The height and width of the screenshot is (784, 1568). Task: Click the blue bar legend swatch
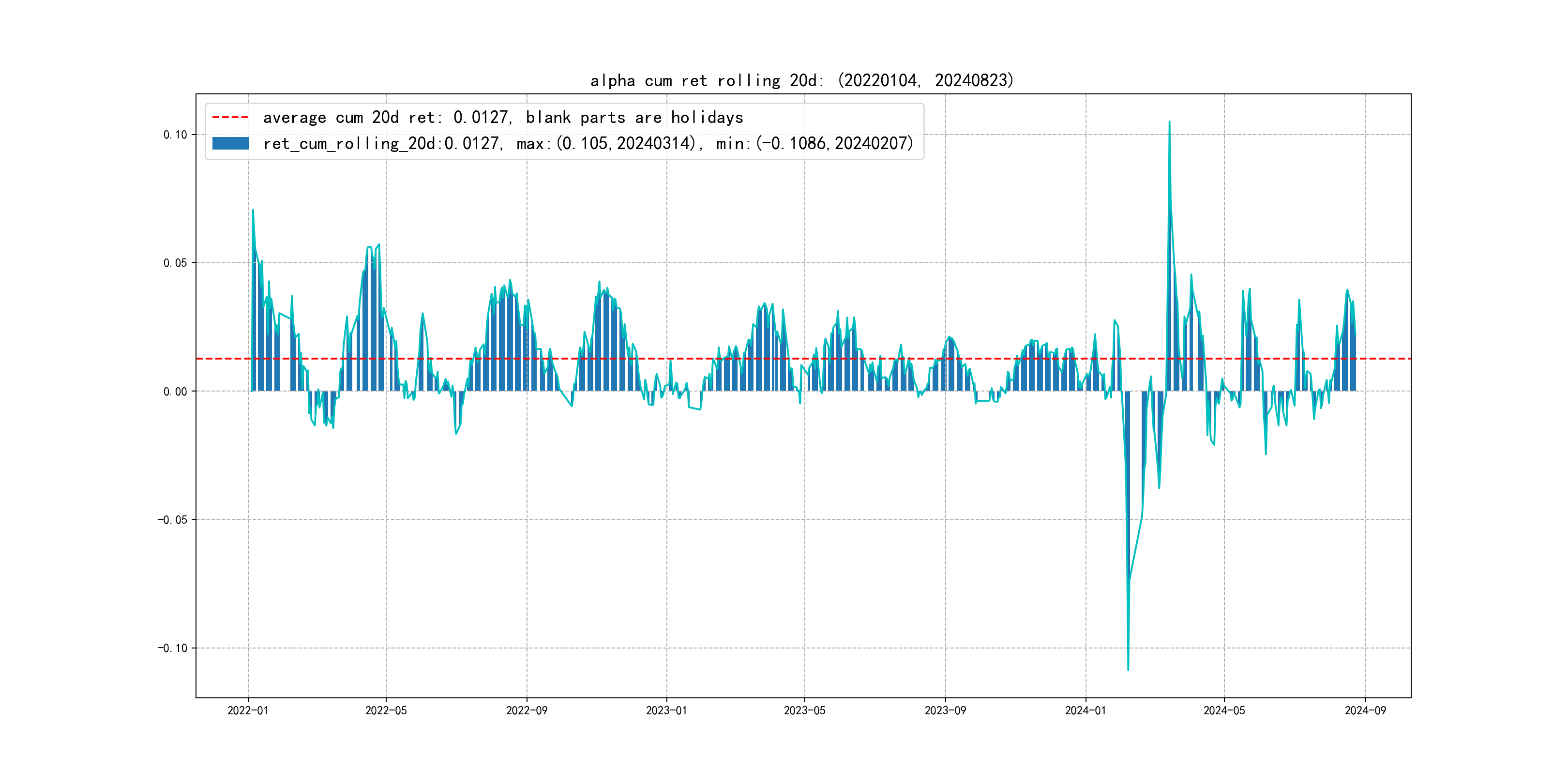[x=230, y=144]
